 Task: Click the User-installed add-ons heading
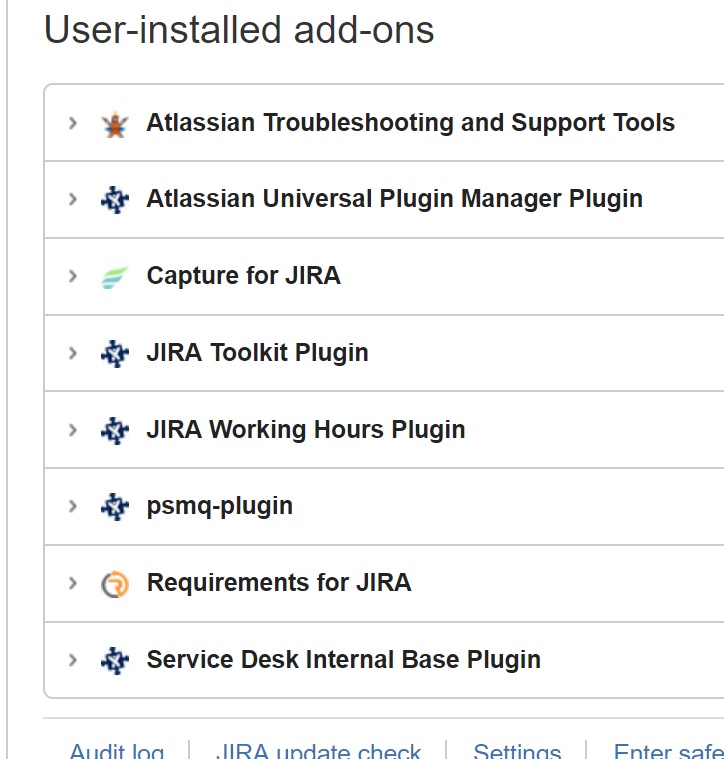click(239, 30)
